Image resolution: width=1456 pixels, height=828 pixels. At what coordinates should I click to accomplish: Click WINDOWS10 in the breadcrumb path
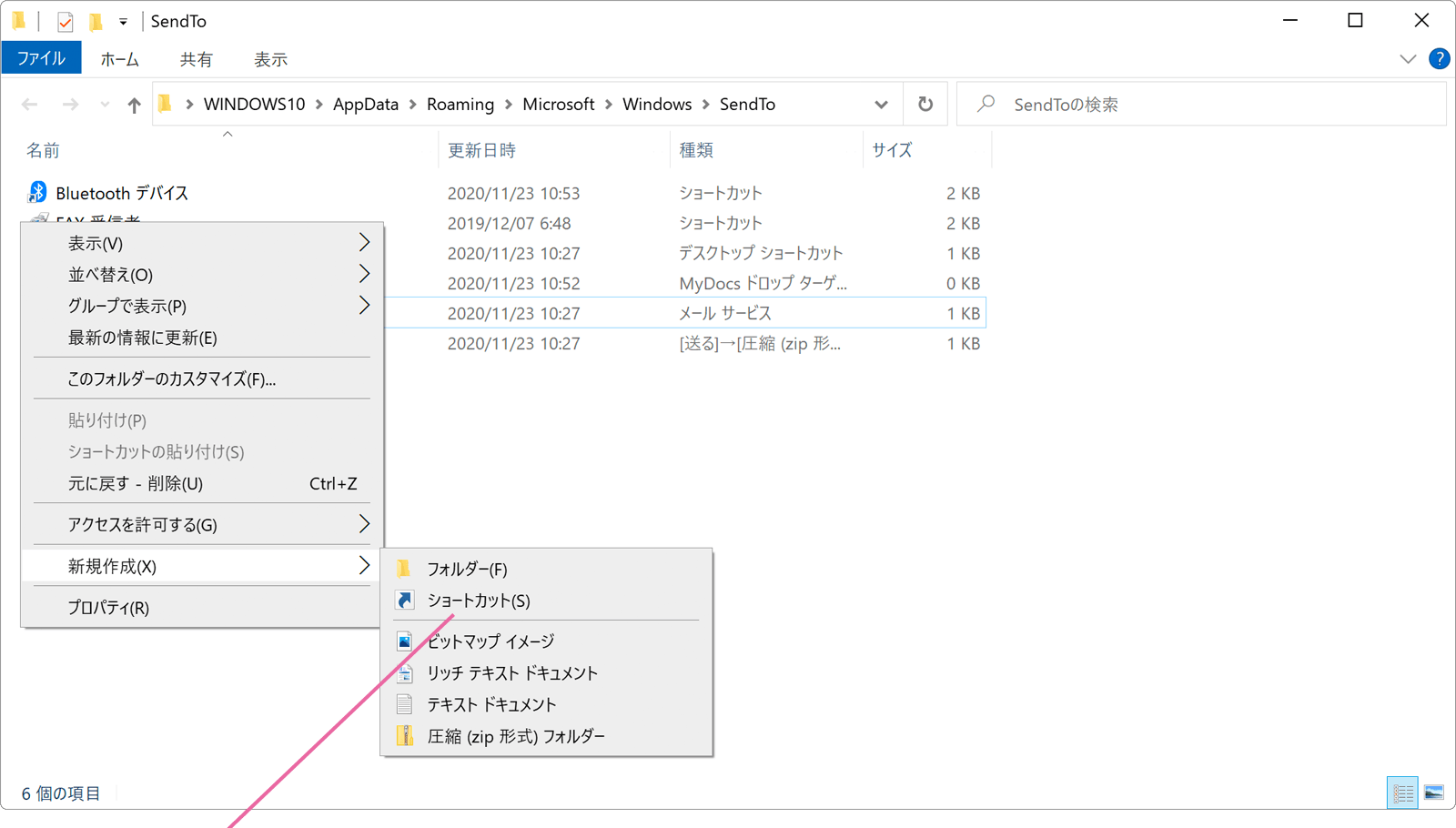tap(254, 104)
